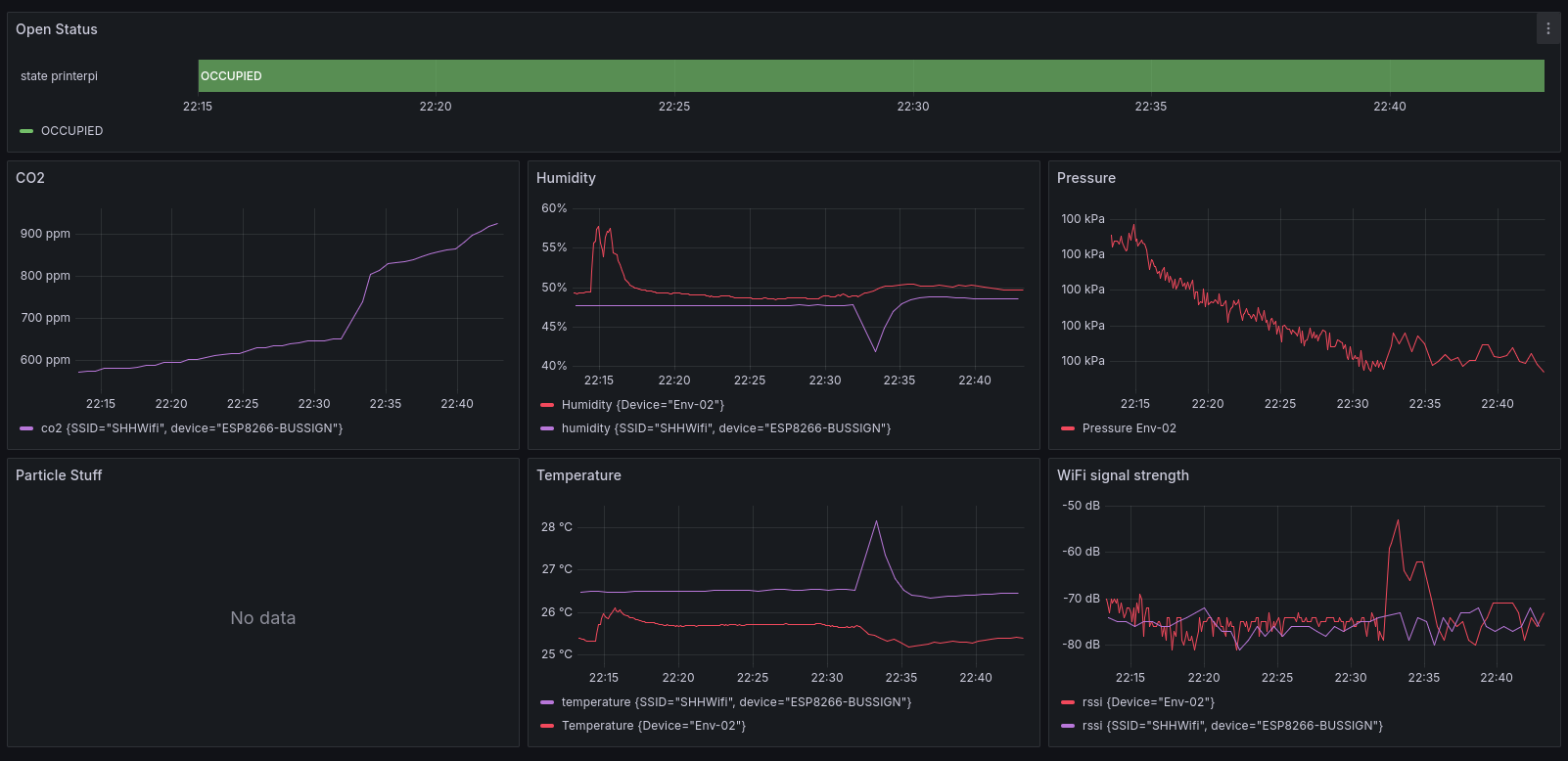Click the CO2 panel title
The height and width of the screenshot is (761, 1568).
pos(30,178)
